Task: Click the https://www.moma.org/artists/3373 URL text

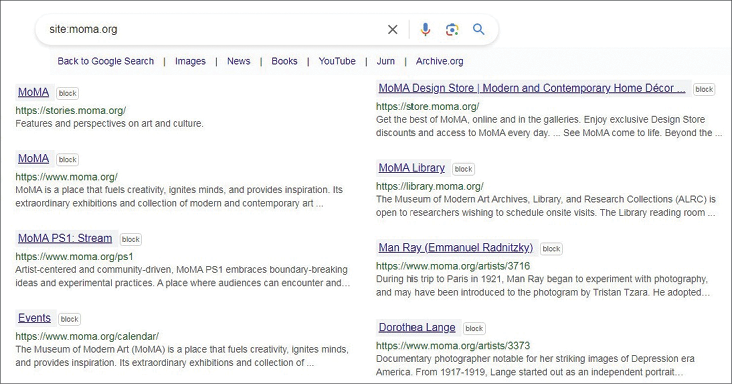Action: click(x=453, y=346)
